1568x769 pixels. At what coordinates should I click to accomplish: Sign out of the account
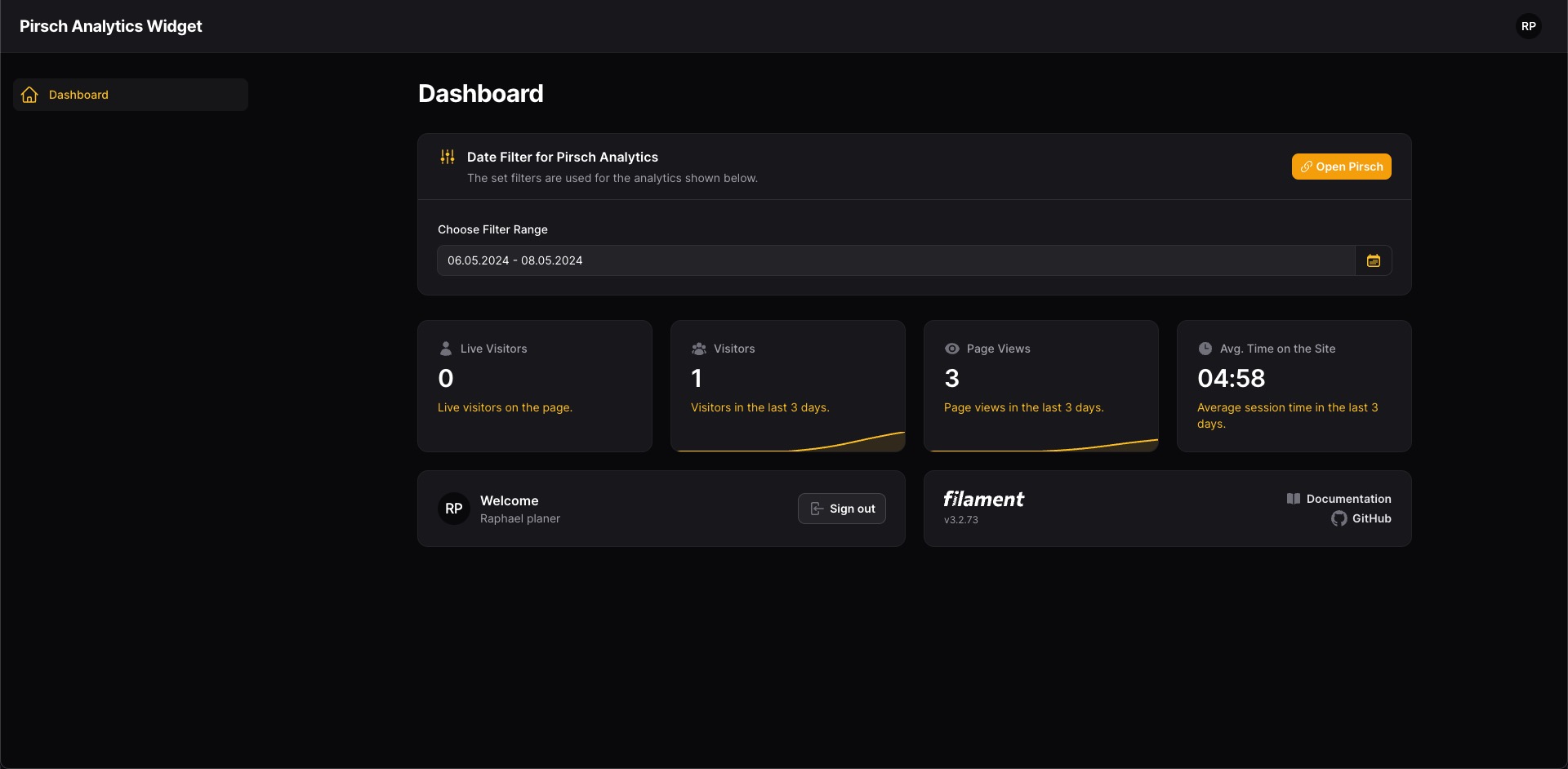842,509
